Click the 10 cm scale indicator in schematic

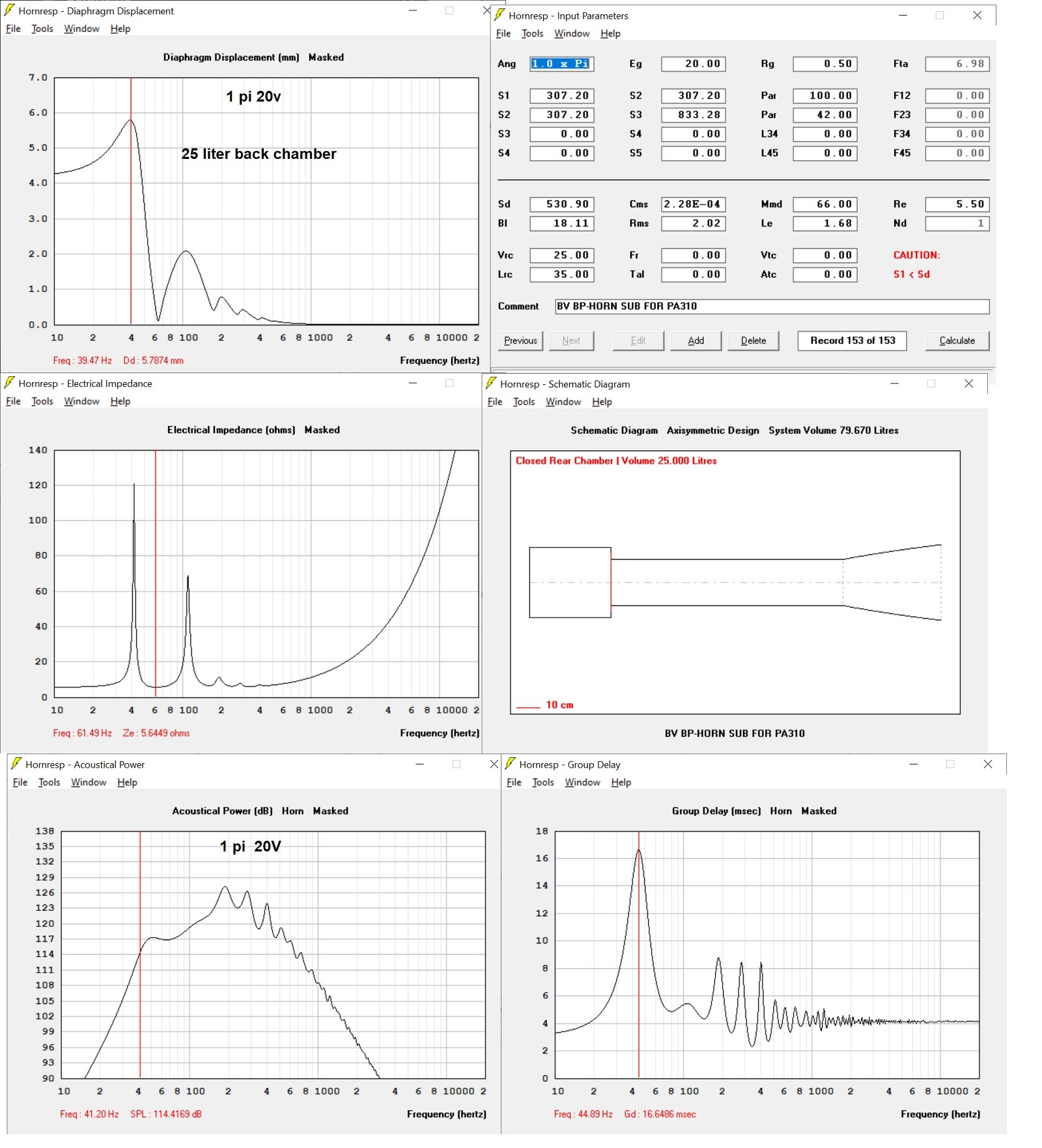click(x=545, y=705)
